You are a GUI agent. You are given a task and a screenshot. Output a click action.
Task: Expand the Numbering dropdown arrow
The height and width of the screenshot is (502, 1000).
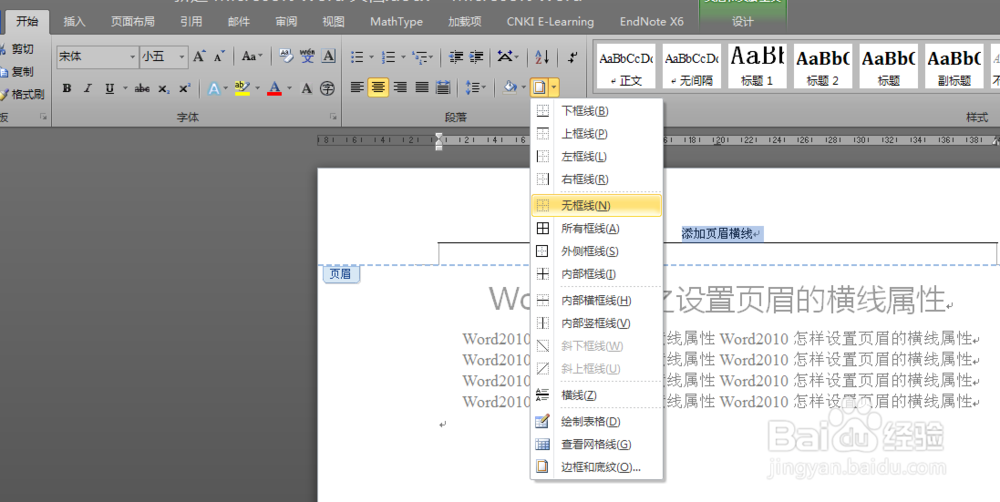[402, 57]
